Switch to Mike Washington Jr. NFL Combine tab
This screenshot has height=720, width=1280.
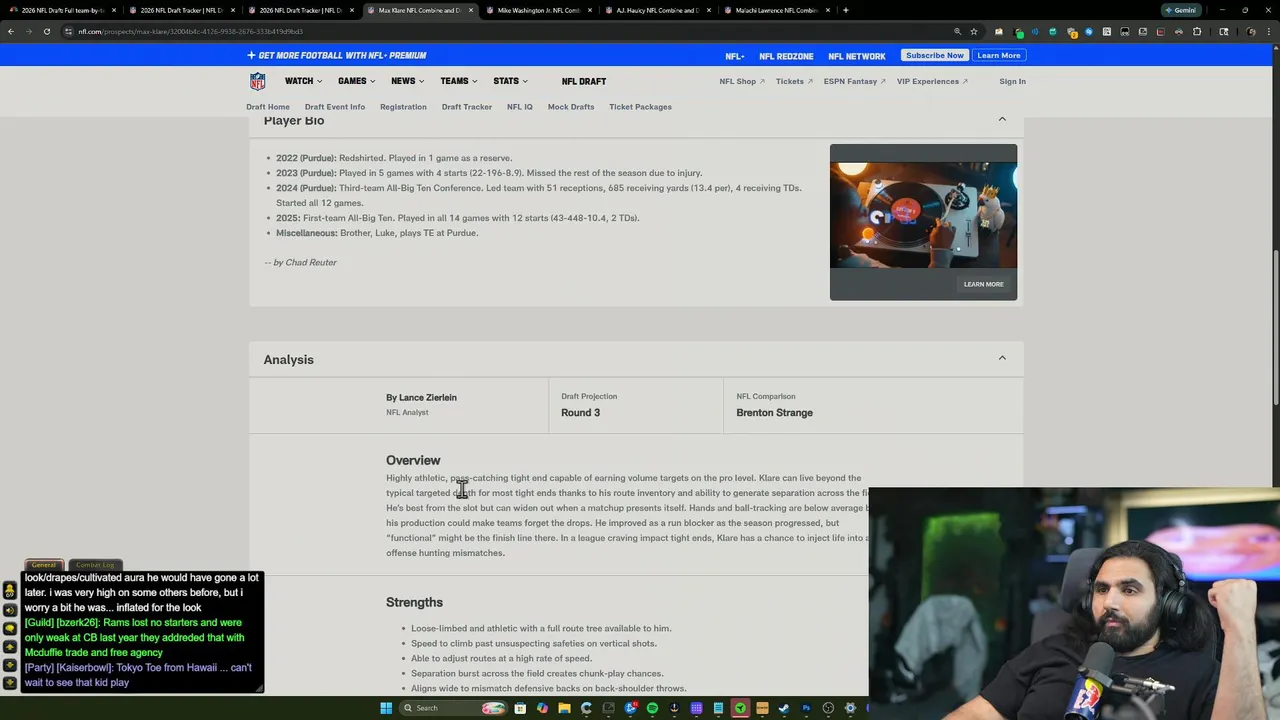pyautogui.click(x=538, y=10)
